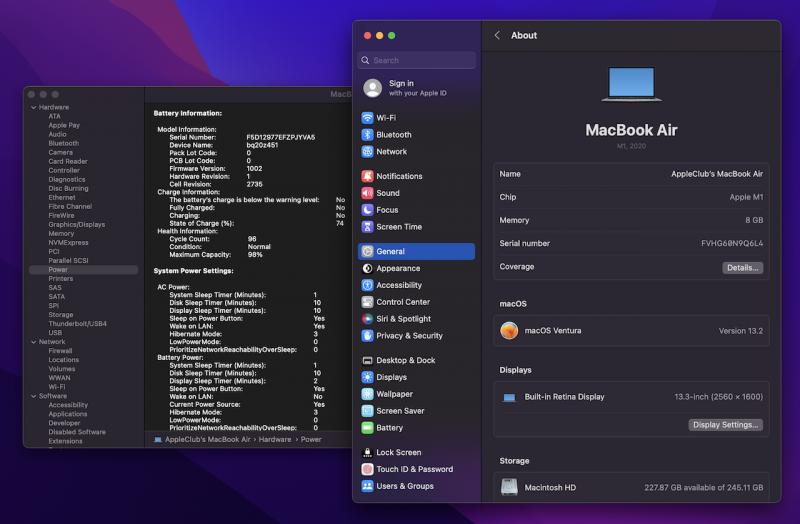Select NVMExpress in System Information sidebar

point(68,242)
